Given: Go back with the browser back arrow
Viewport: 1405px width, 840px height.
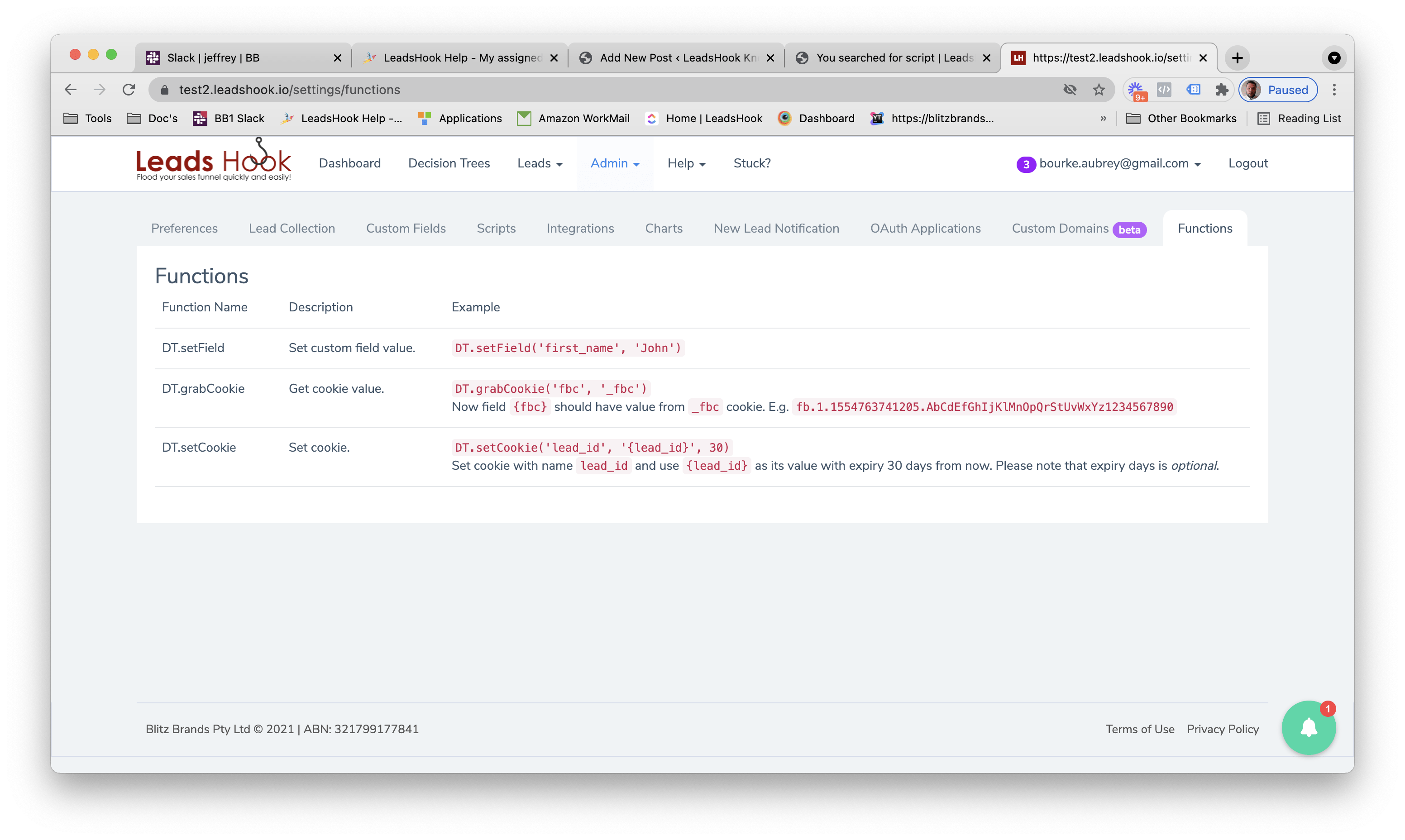Looking at the screenshot, I should [x=70, y=90].
